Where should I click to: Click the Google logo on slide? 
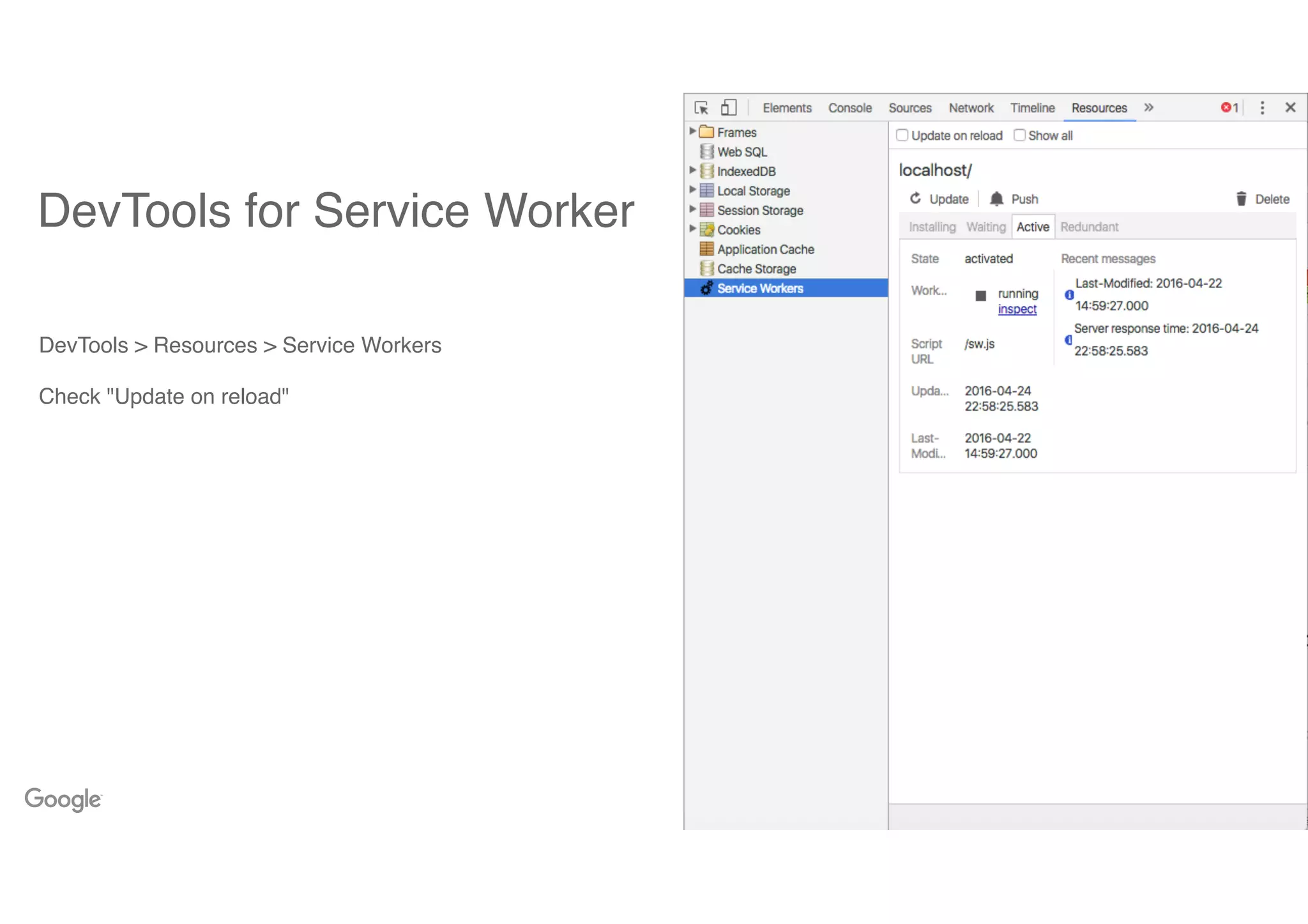pyautogui.click(x=63, y=799)
